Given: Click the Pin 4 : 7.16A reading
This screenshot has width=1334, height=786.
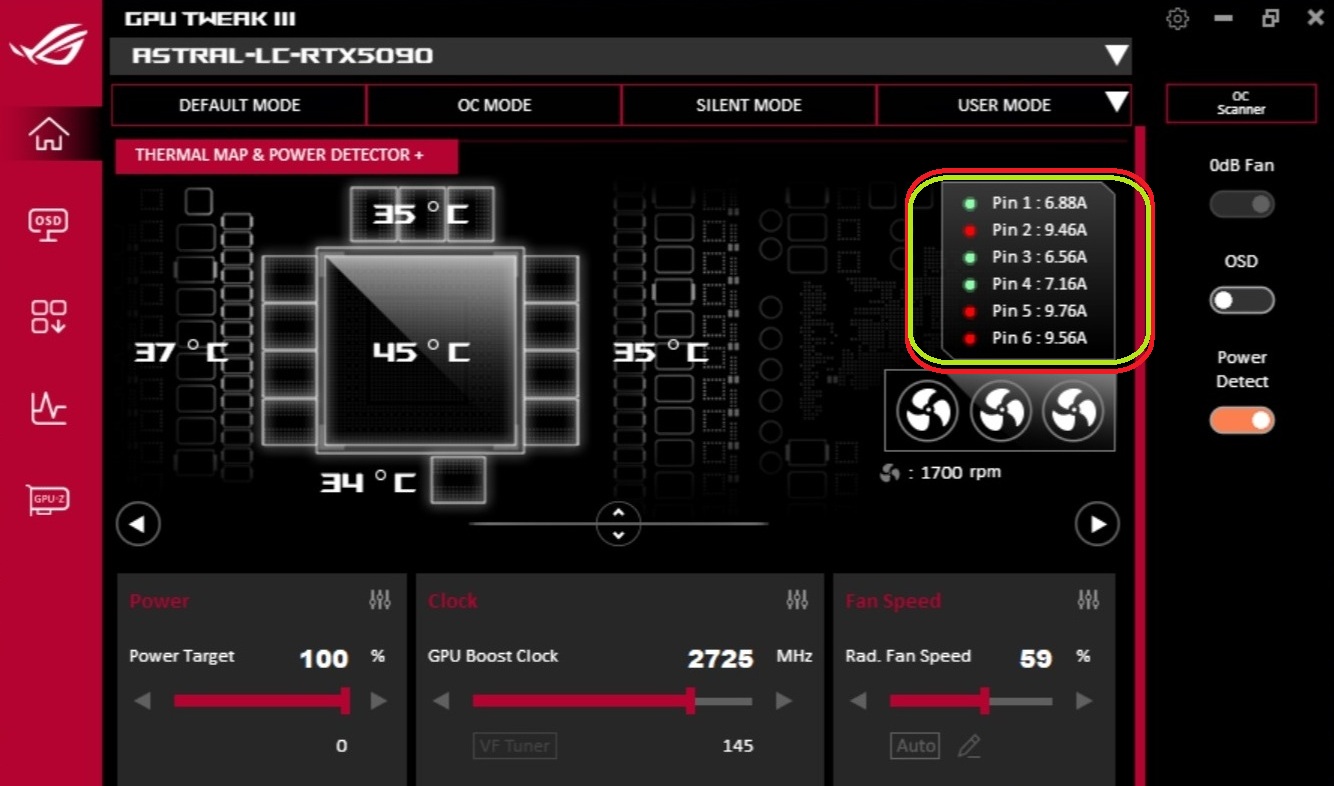Looking at the screenshot, I should [1039, 284].
